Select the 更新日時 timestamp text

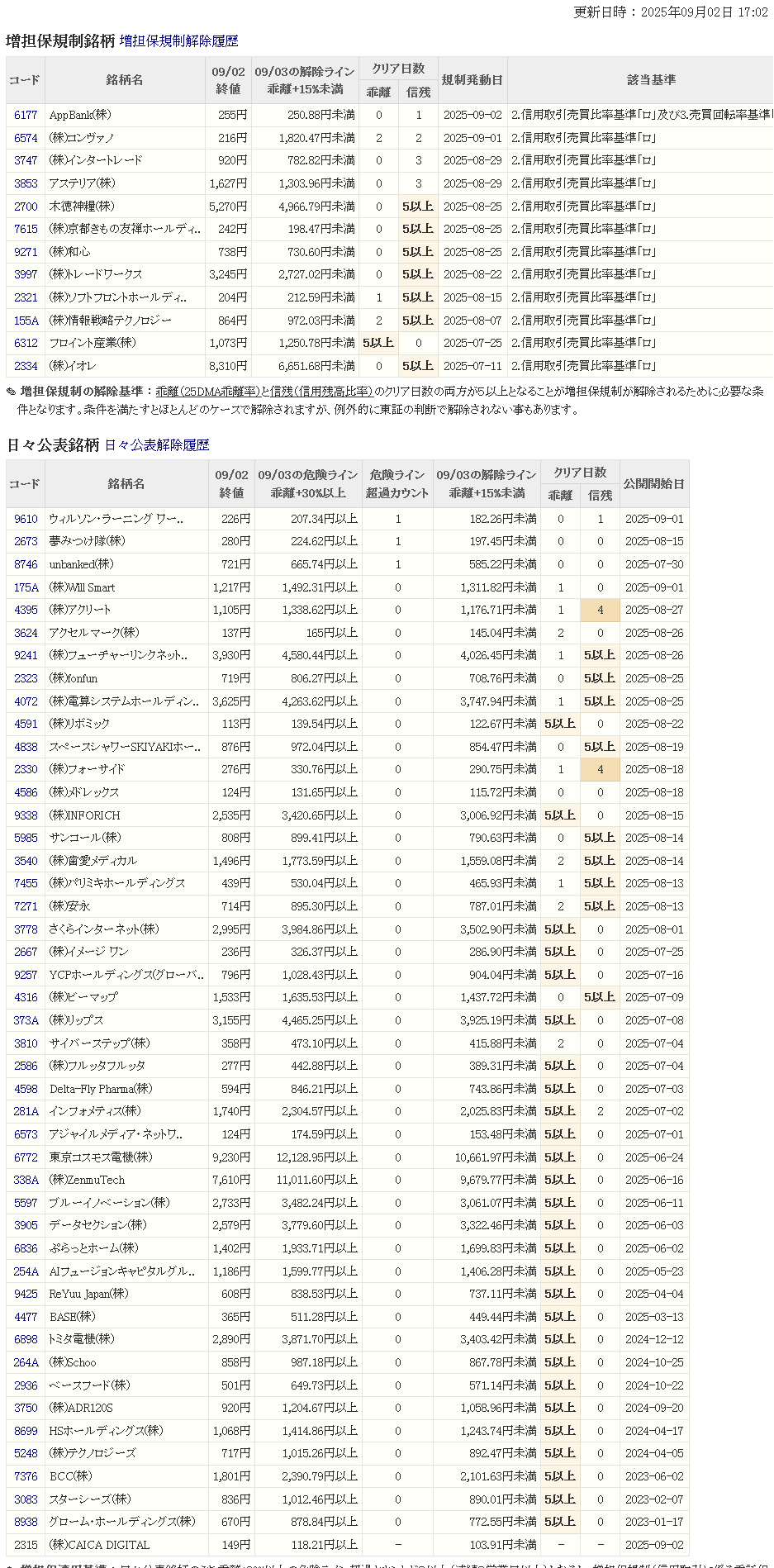point(671,12)
